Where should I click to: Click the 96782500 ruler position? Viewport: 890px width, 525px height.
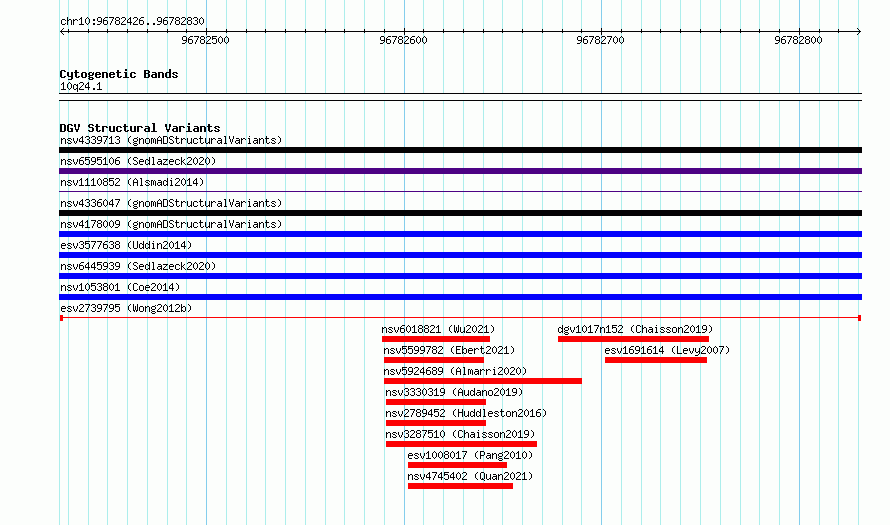205,40
